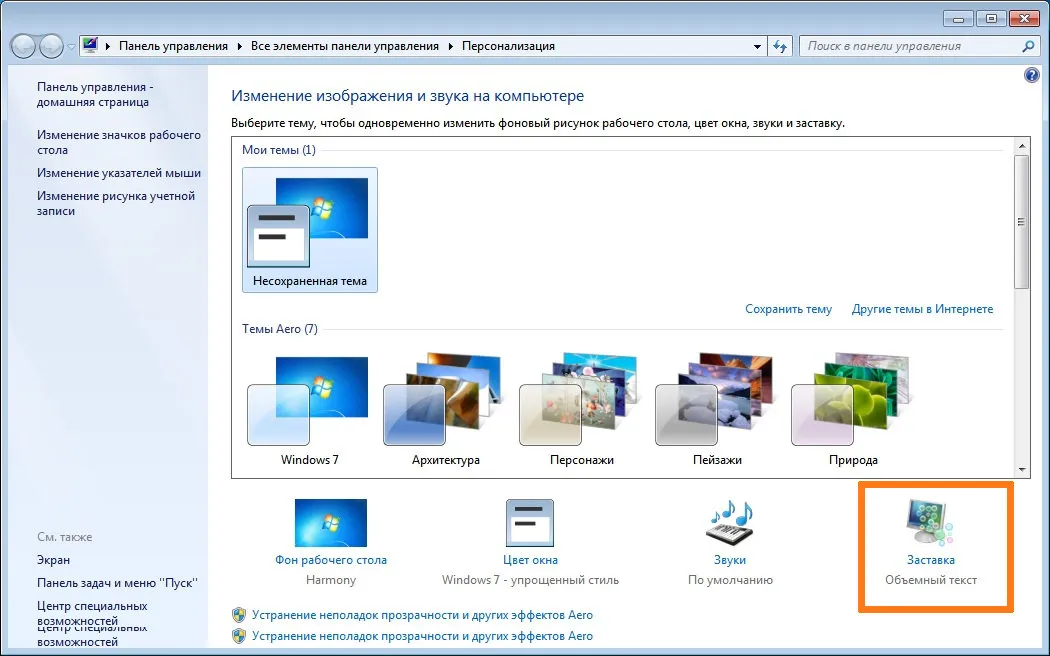Image resolution: width=1050 pixels, height=656 pixels.
Task: Click the Forward navigation arrow
Action: pos(51,46)
